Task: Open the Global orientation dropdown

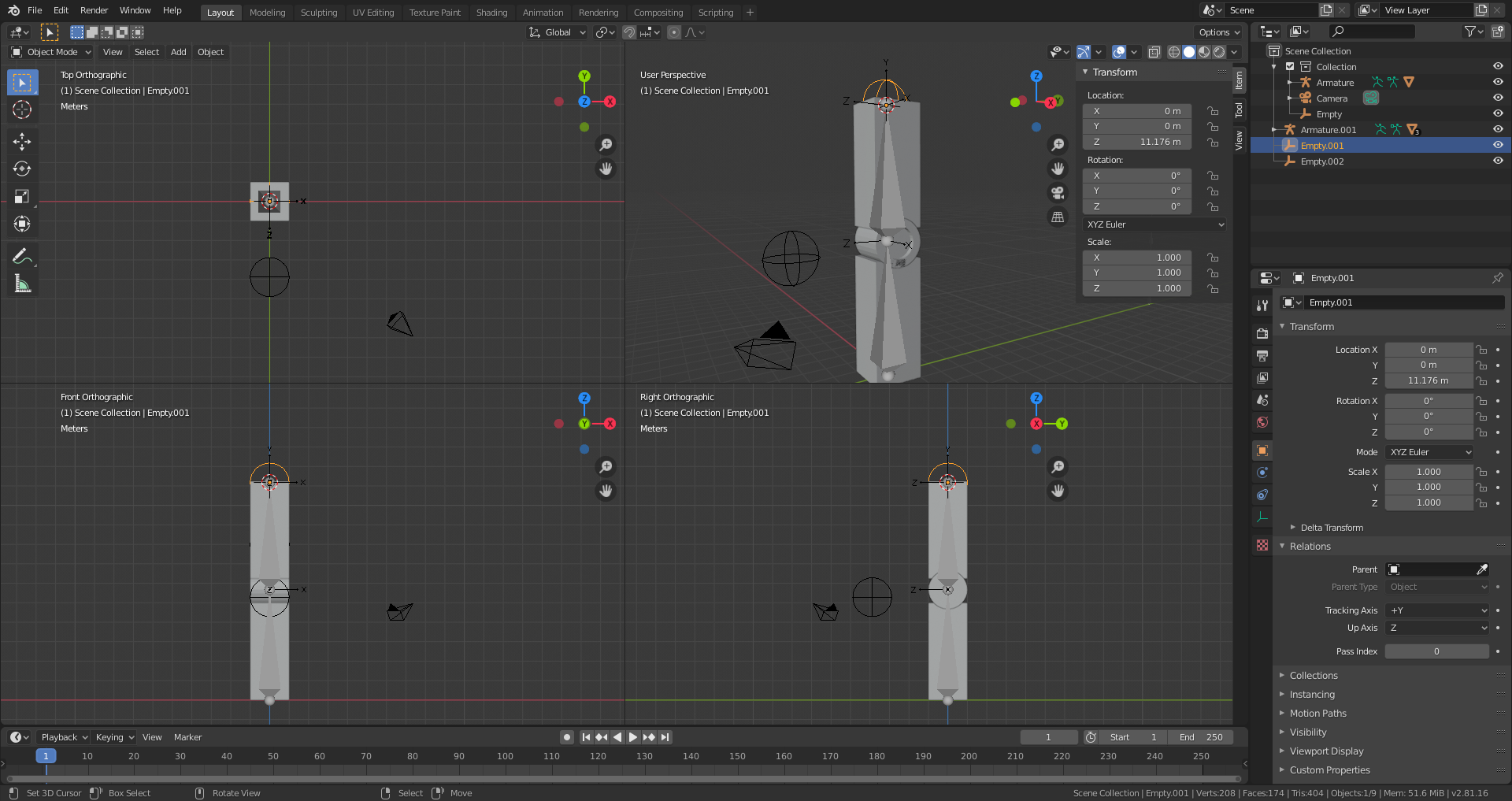Action: pos(558,32)
